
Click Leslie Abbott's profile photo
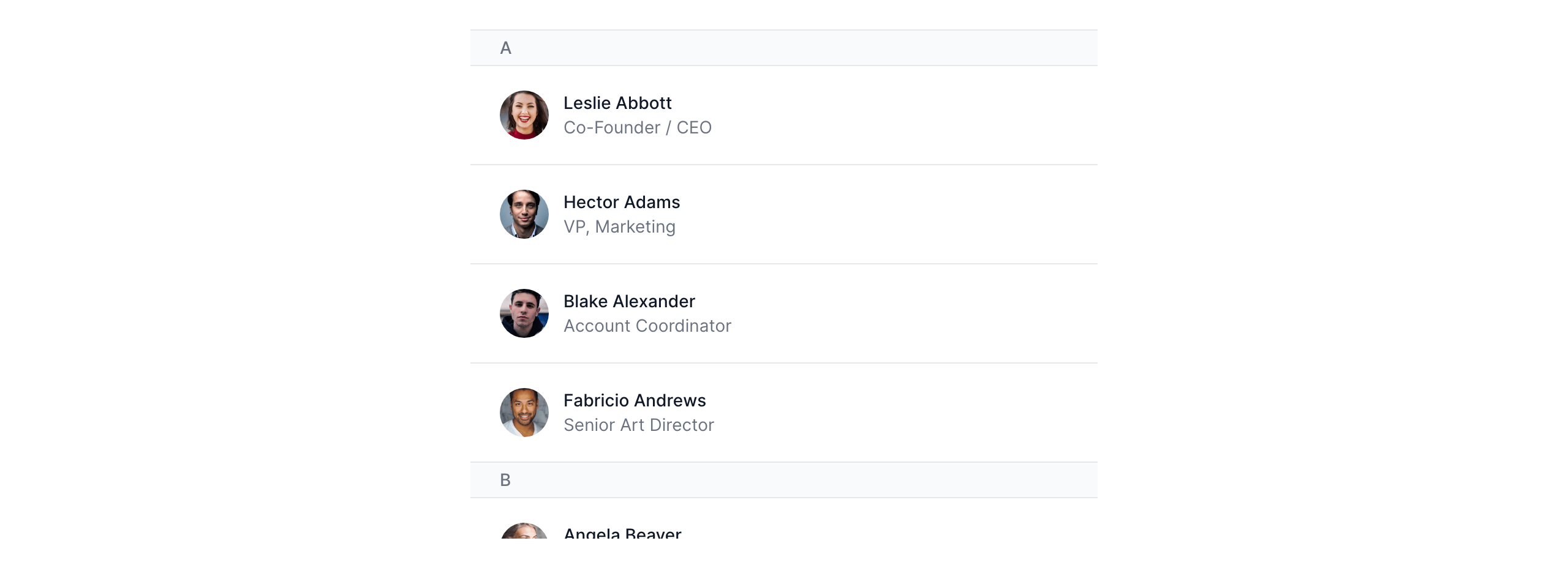[524, 115]
